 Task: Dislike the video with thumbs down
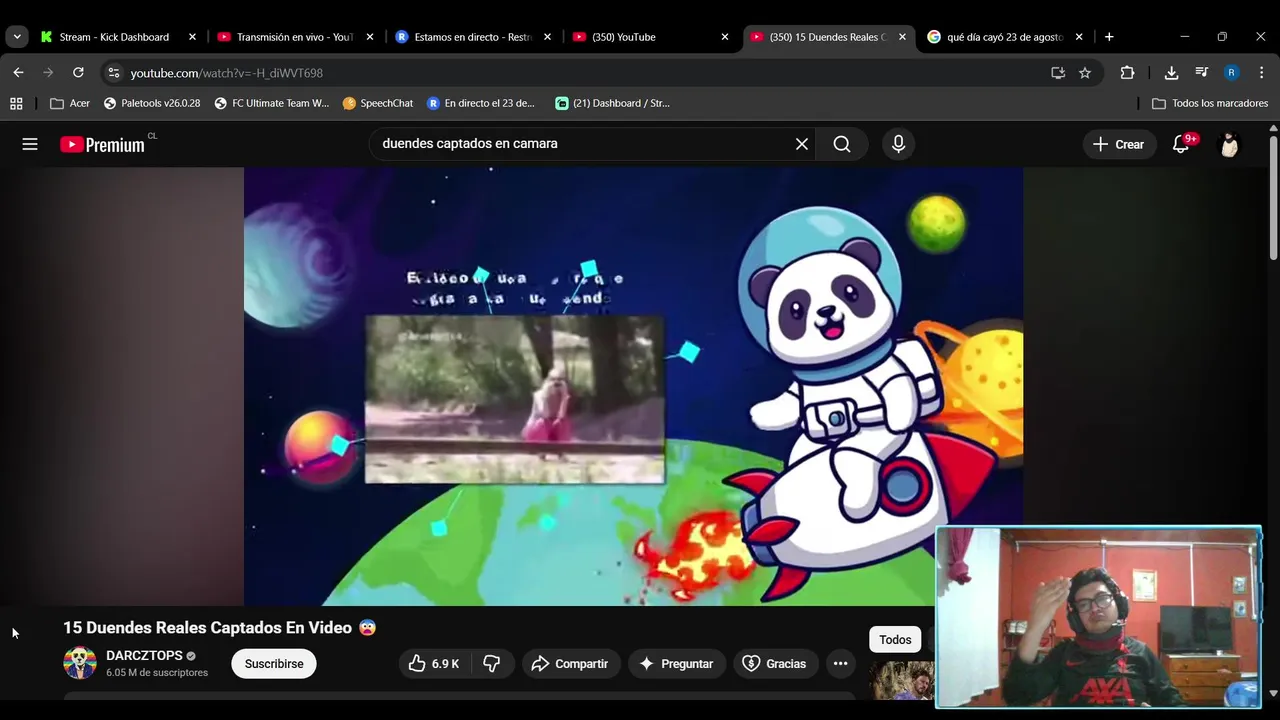(x=492, y=664)
